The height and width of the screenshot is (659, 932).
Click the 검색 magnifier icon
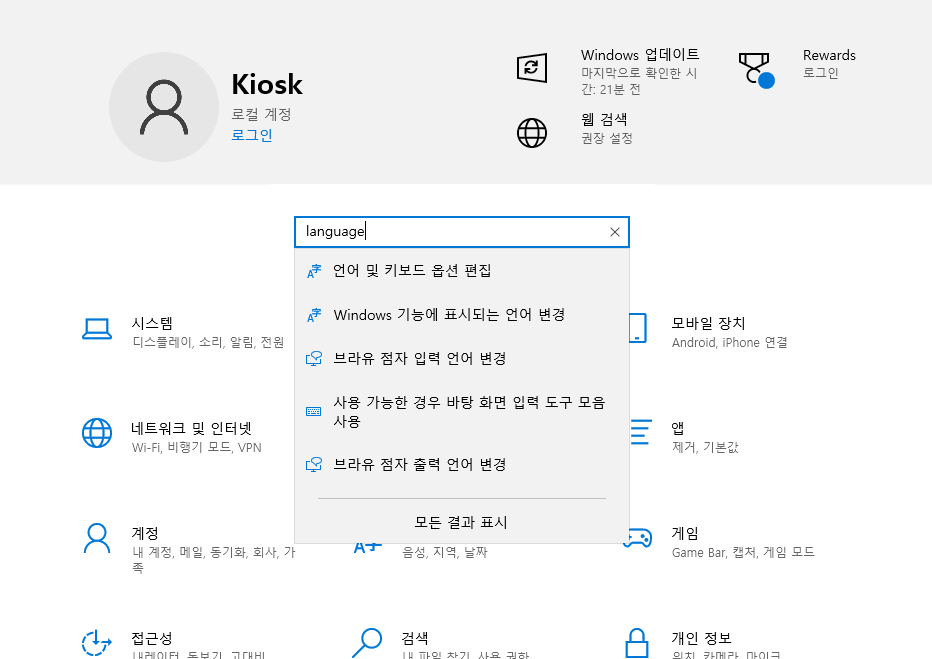point(368,643)
